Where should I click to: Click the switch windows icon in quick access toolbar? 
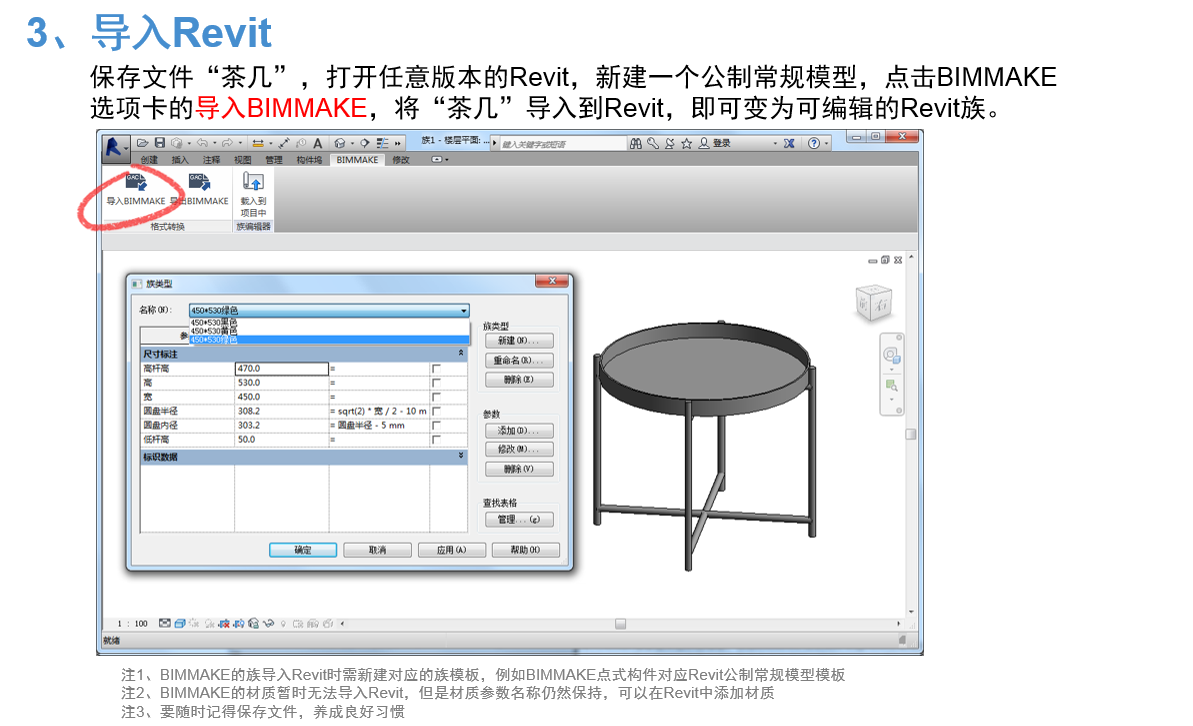pyautogui.click(x=383, y=142)
